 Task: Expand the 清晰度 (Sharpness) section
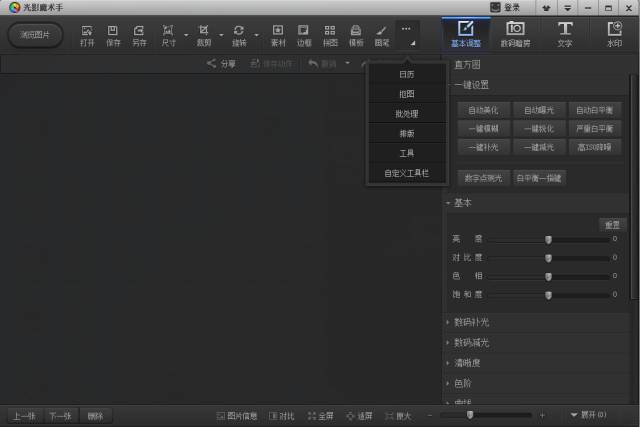coord(468,363)
